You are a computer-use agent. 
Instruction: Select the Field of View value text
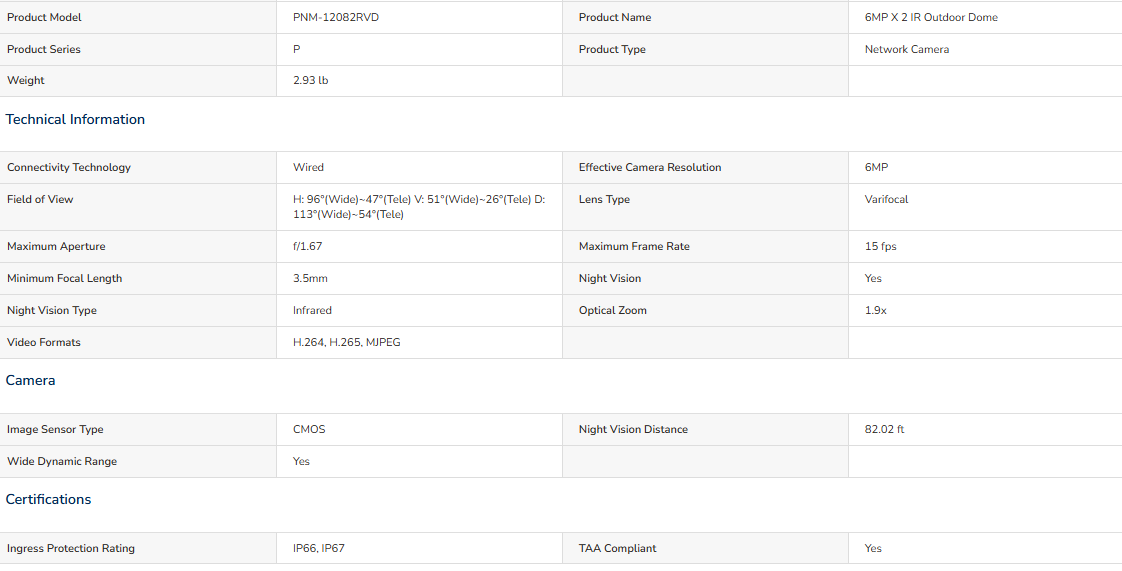[x=419, y=207]
